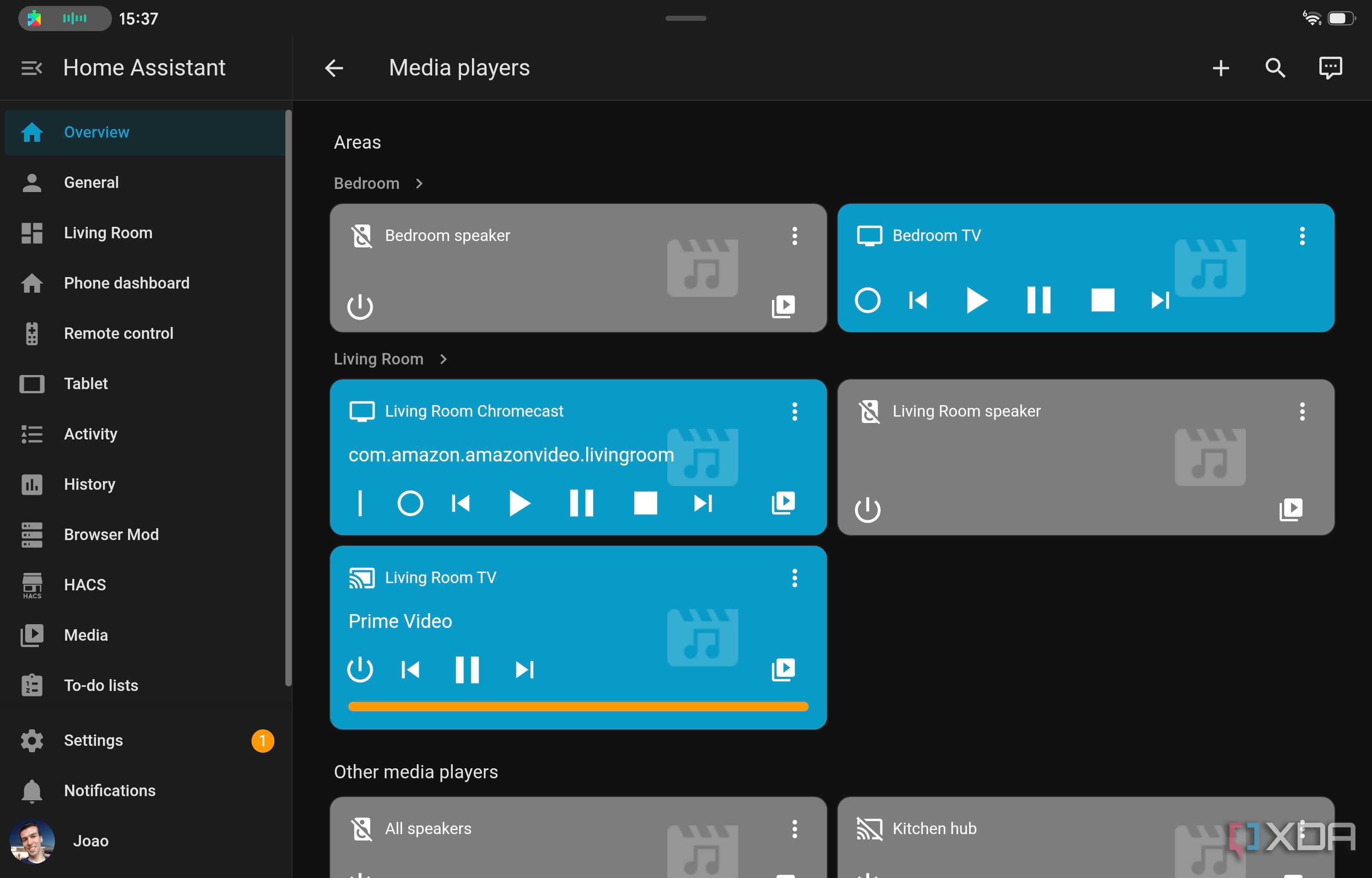This screenshot has height=878, width=1372.
Task: Skip to next track on Bedroom TV
Action: coord(1160,300)
